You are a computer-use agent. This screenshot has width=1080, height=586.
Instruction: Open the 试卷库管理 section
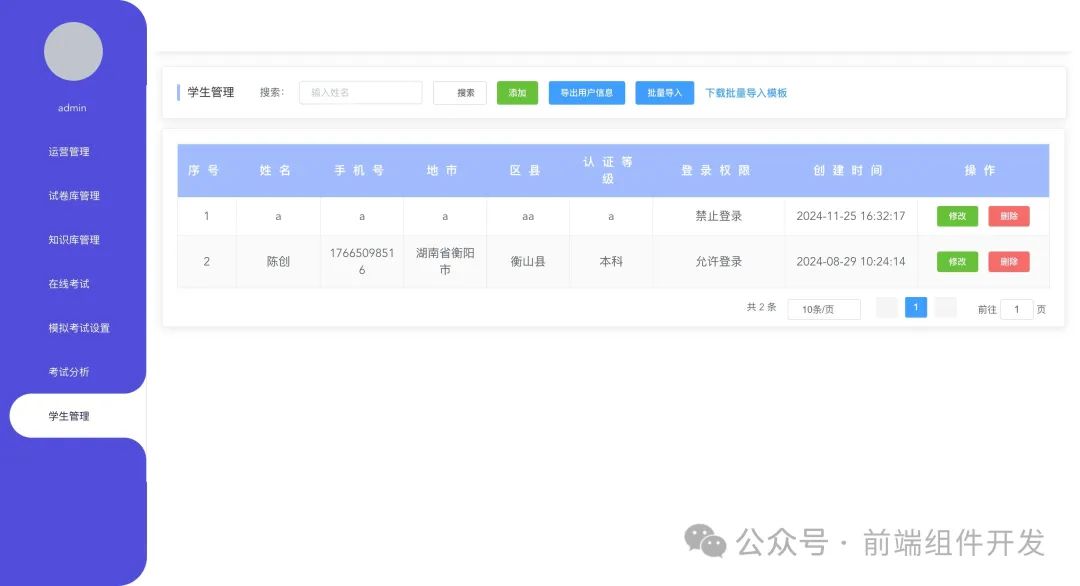(x=71, y=195)
